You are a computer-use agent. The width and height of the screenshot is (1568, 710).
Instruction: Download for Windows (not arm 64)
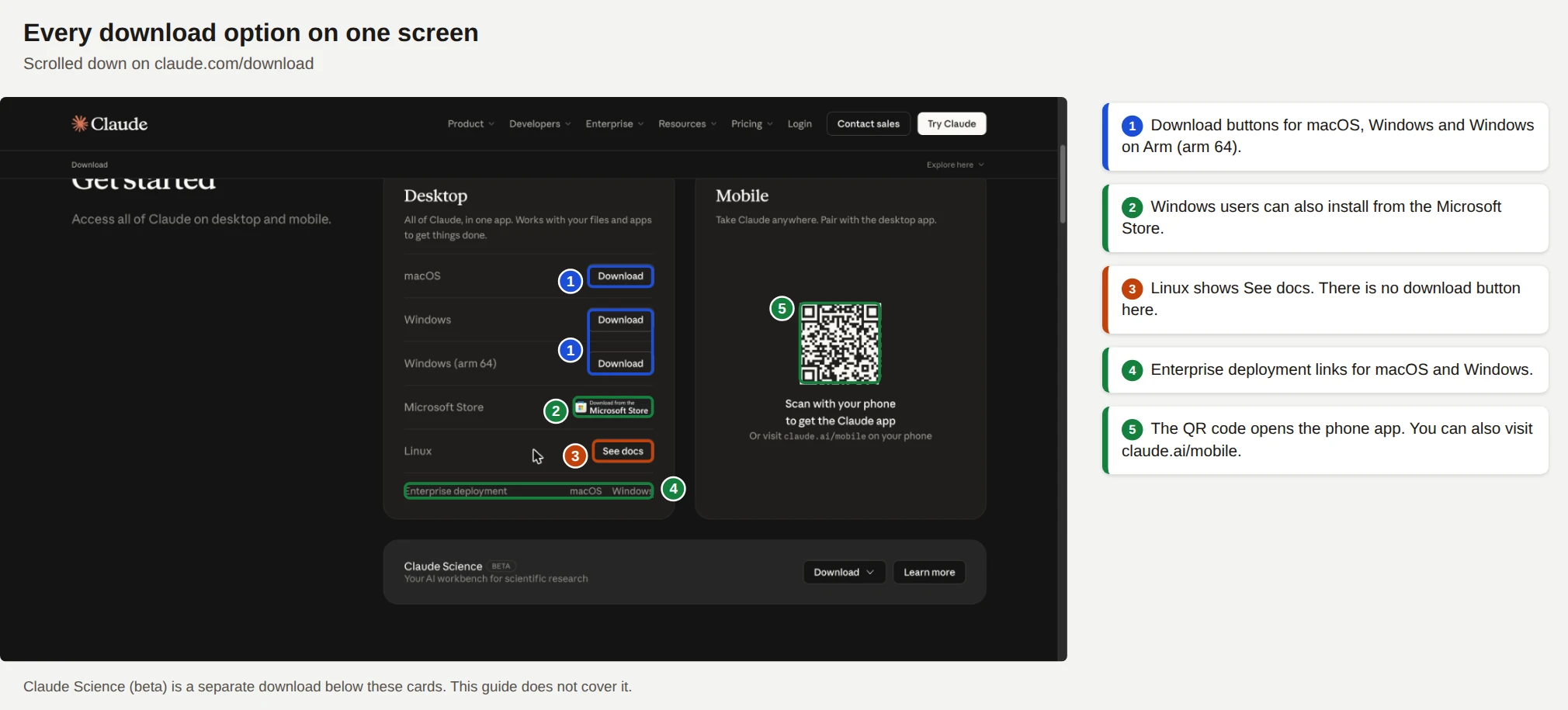(x=620, y=320)
